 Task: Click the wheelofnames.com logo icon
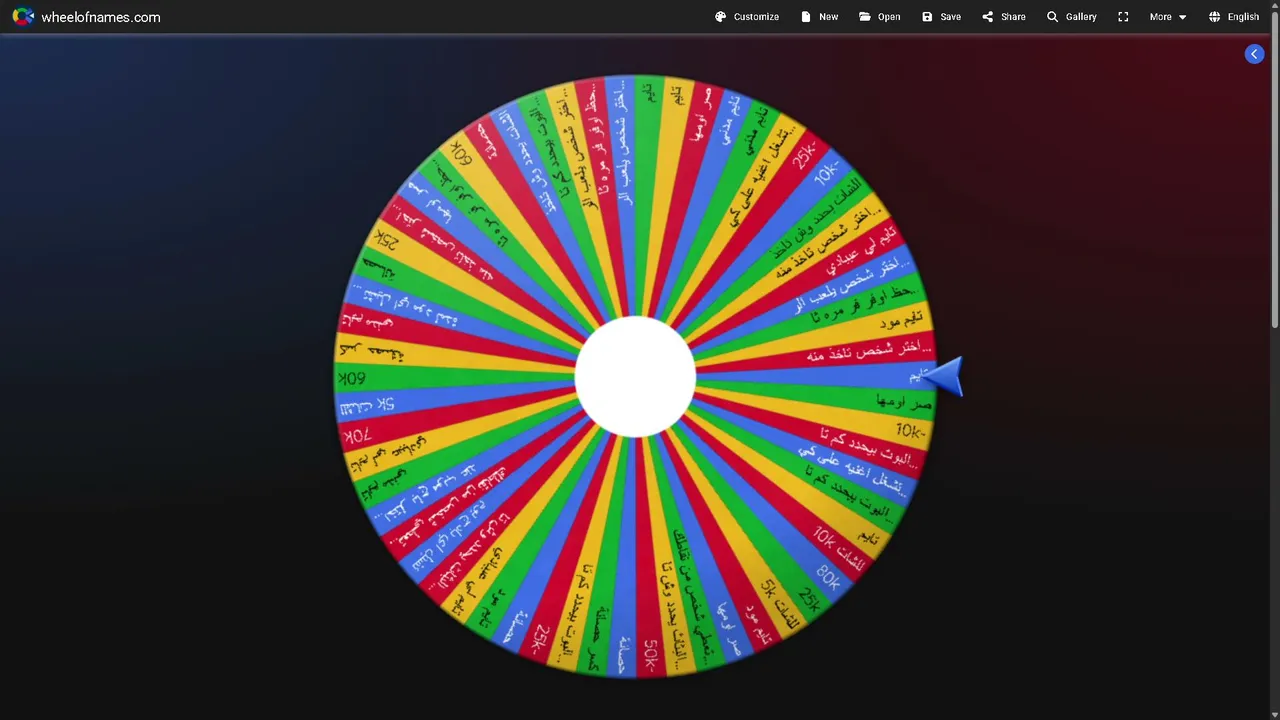pos(23,17)
